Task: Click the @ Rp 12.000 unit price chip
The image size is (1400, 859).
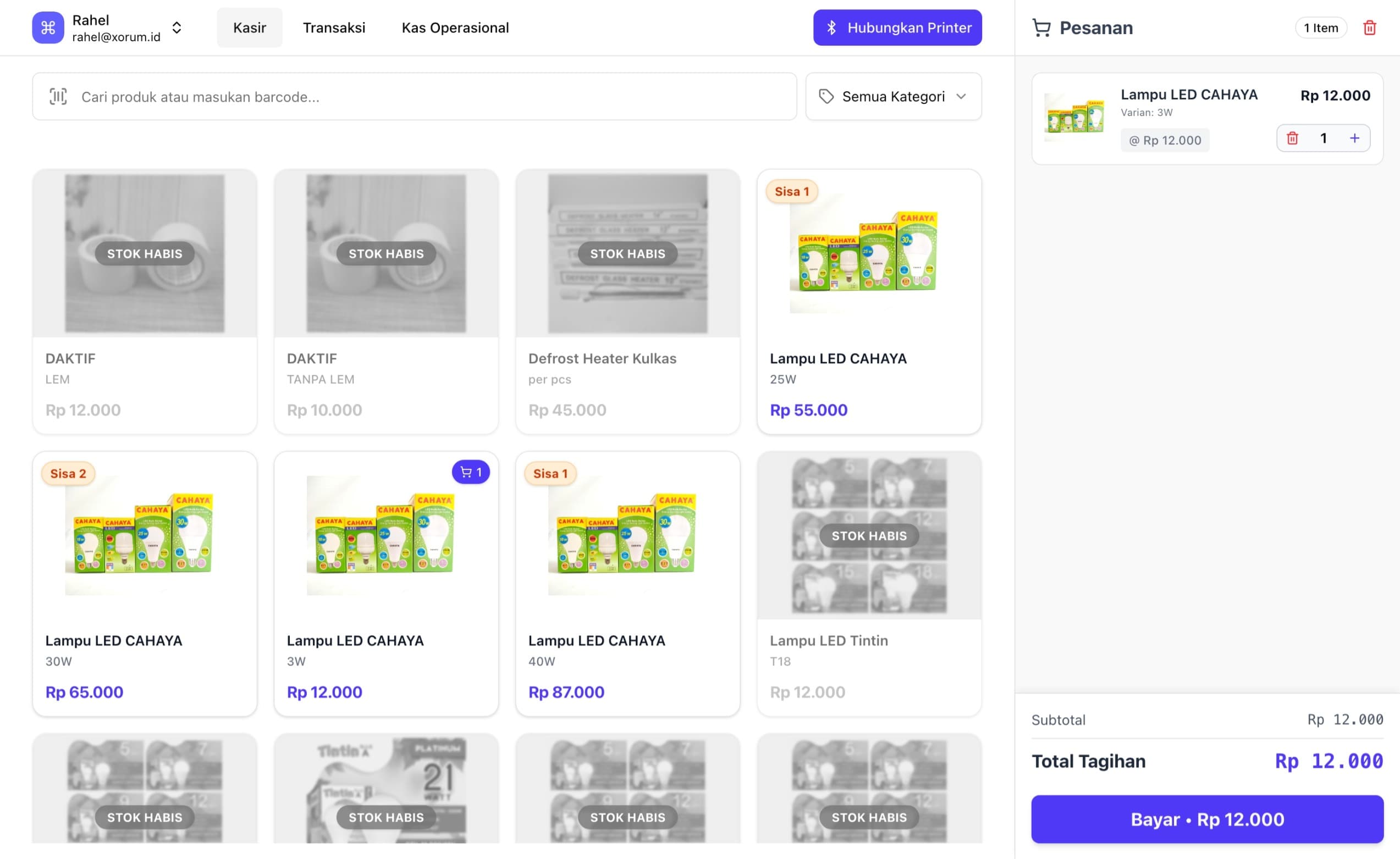Action: click(1165, 140)
